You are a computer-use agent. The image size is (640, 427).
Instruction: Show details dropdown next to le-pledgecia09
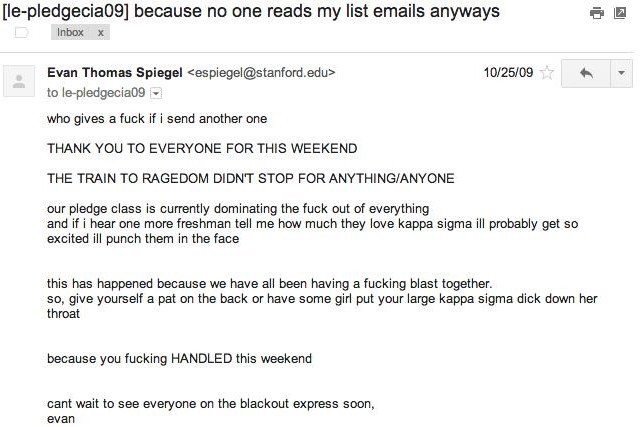[156, 93]
